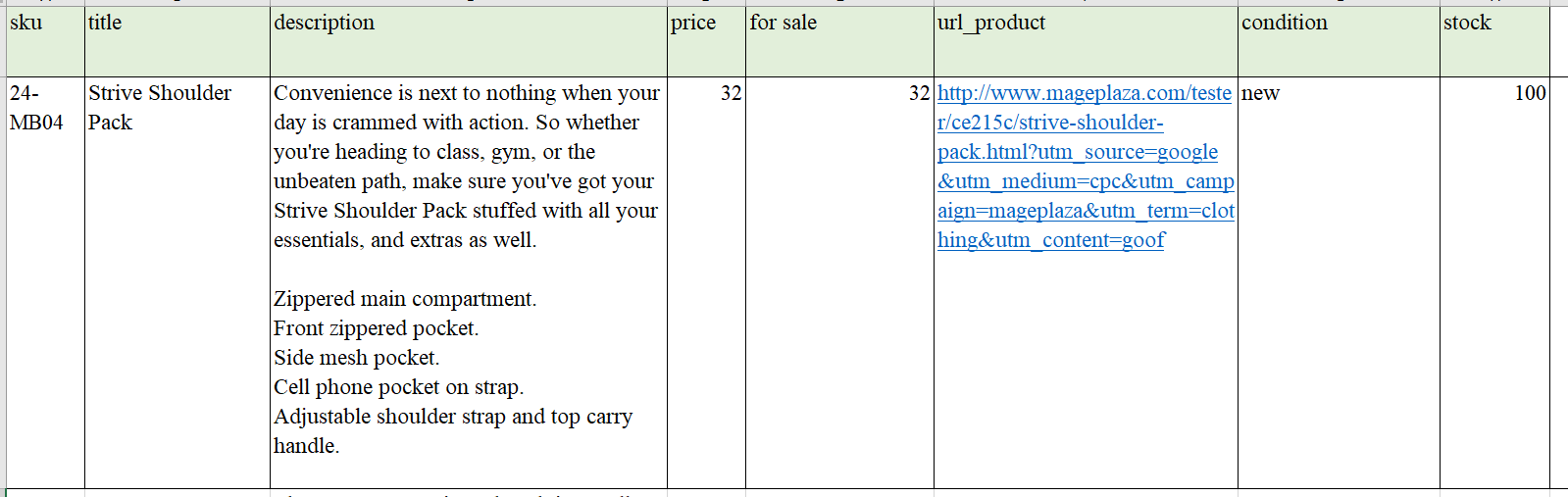Screen dimensions: 1568x497
Task: Select the price header cell
Action: (706, 41)
